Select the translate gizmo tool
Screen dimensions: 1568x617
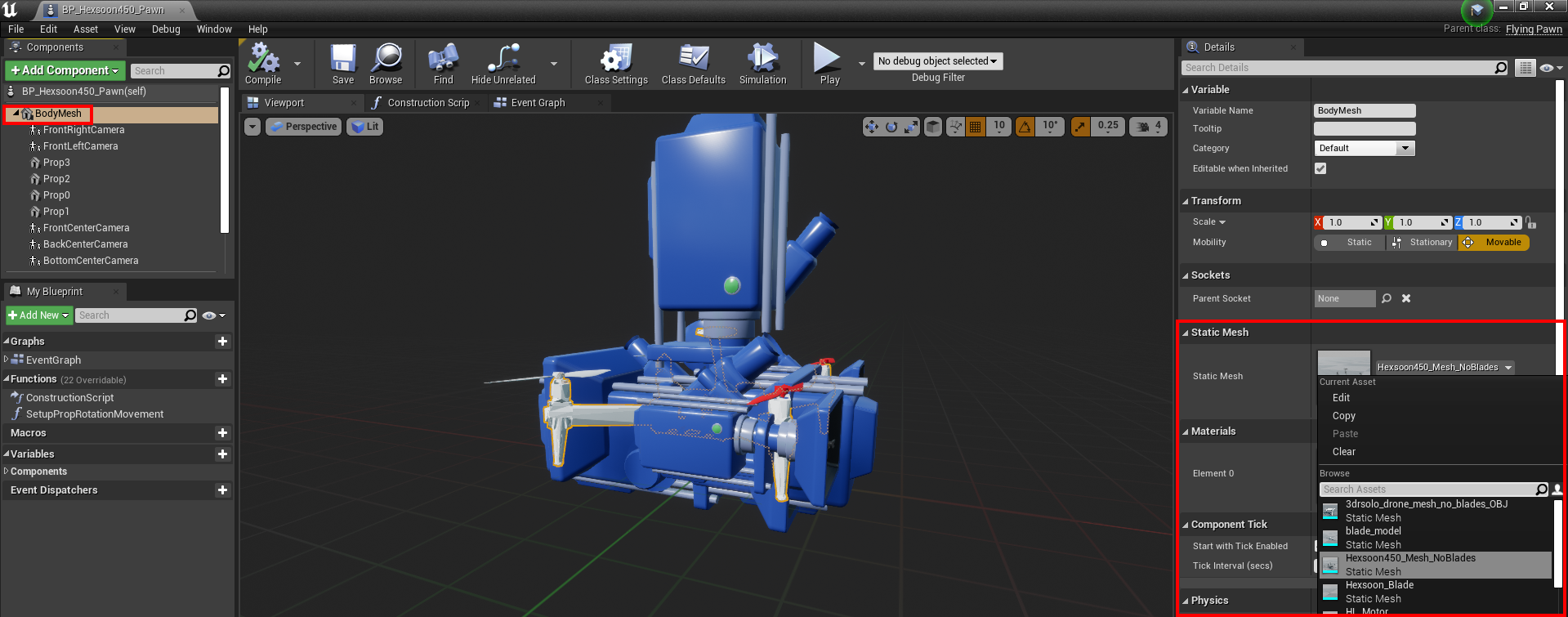tap(871, 127)
